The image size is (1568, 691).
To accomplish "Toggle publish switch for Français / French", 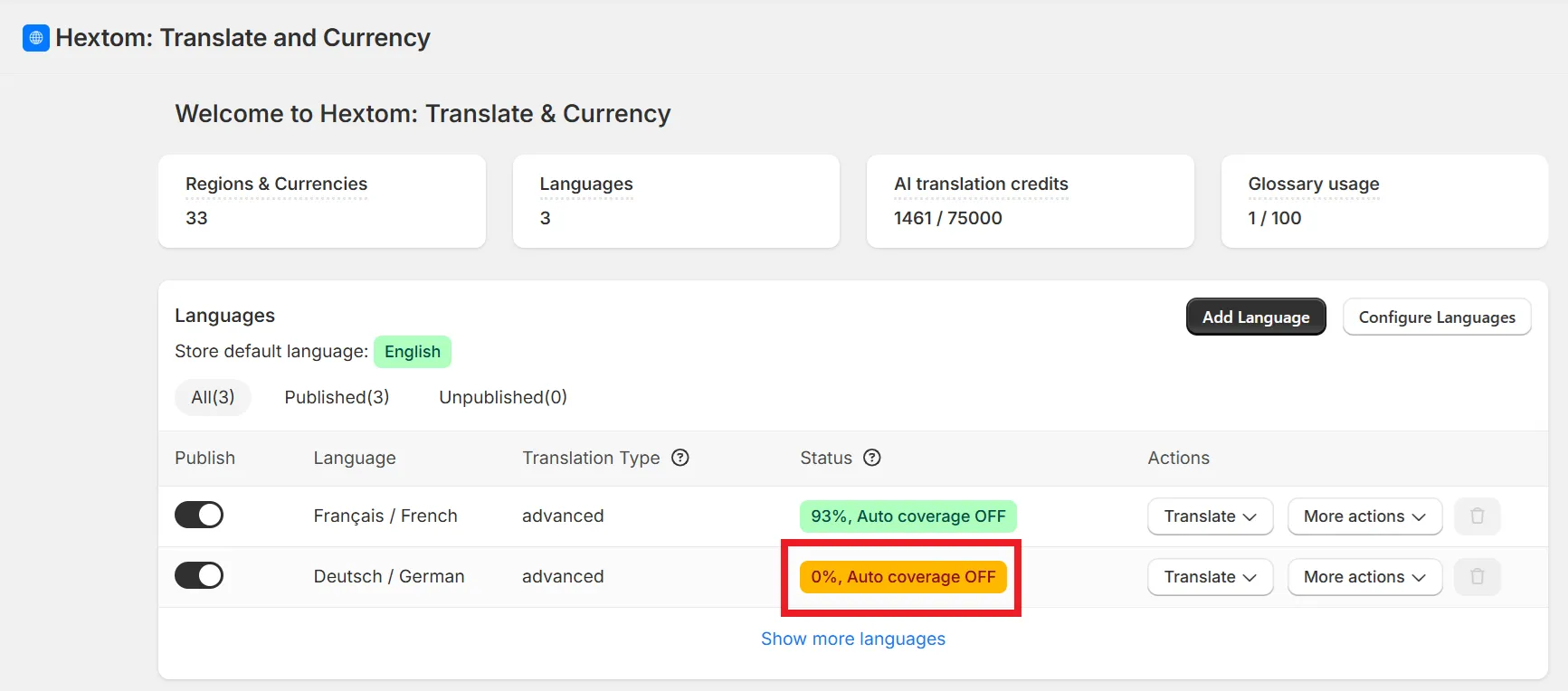I will tap(199, 515).
